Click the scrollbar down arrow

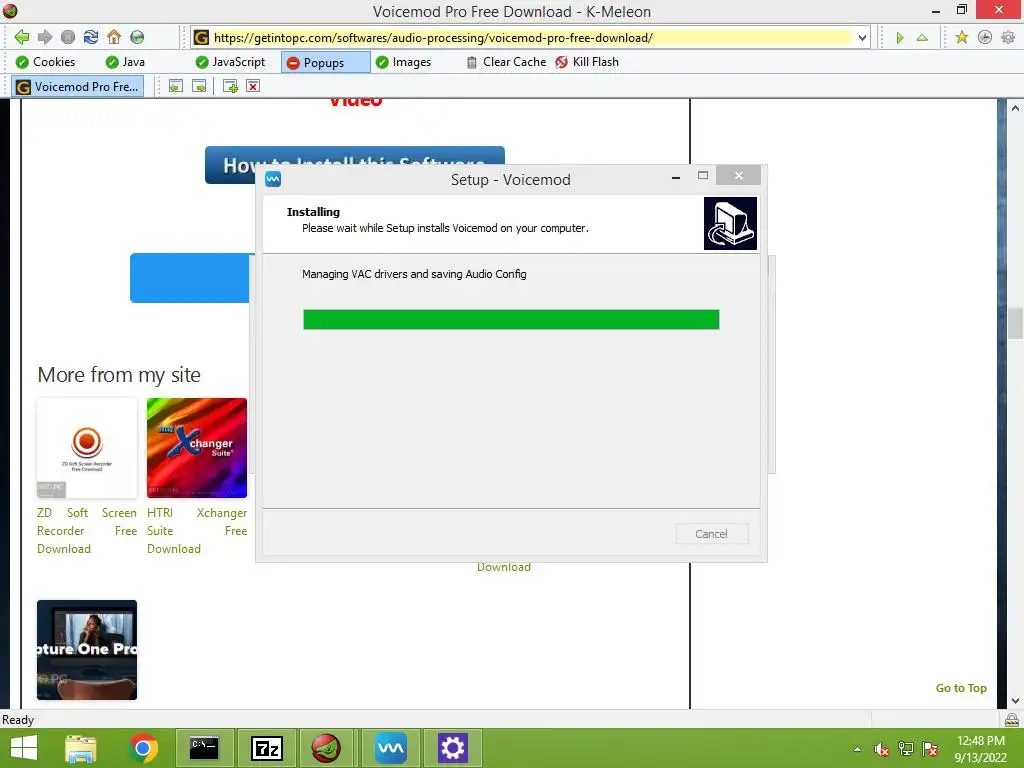click(x=1015, y=701)
